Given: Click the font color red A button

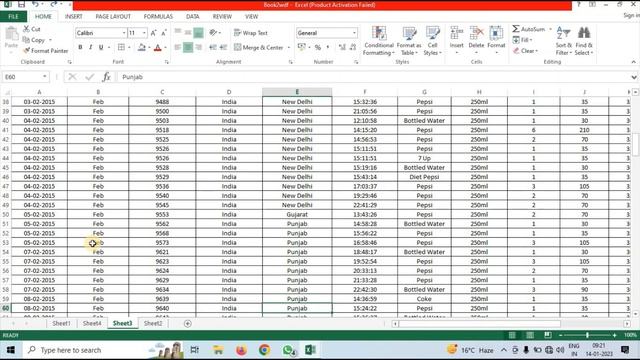Looking at the screenshot, I should pyautogui.click(x=158, y=47).
